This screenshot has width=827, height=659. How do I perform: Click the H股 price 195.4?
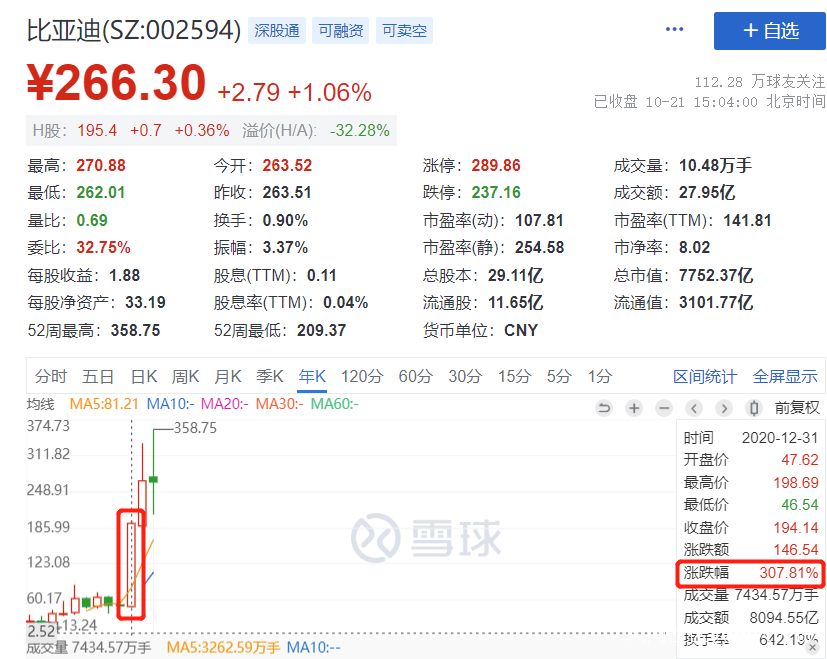(97, 130)
